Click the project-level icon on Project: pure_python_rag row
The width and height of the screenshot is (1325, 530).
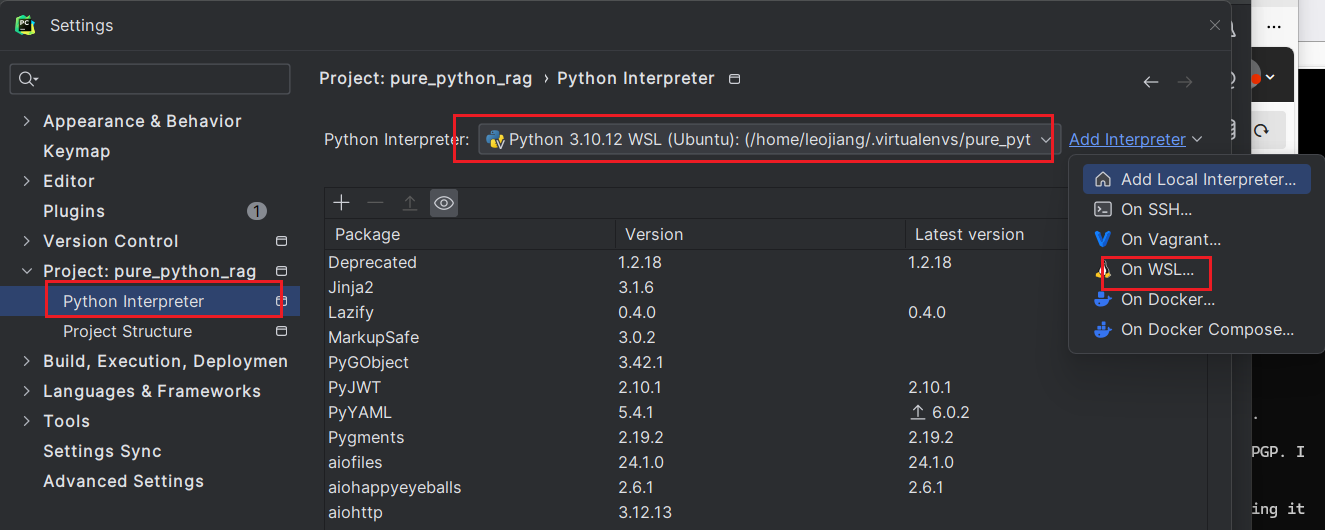click(282, 271)
